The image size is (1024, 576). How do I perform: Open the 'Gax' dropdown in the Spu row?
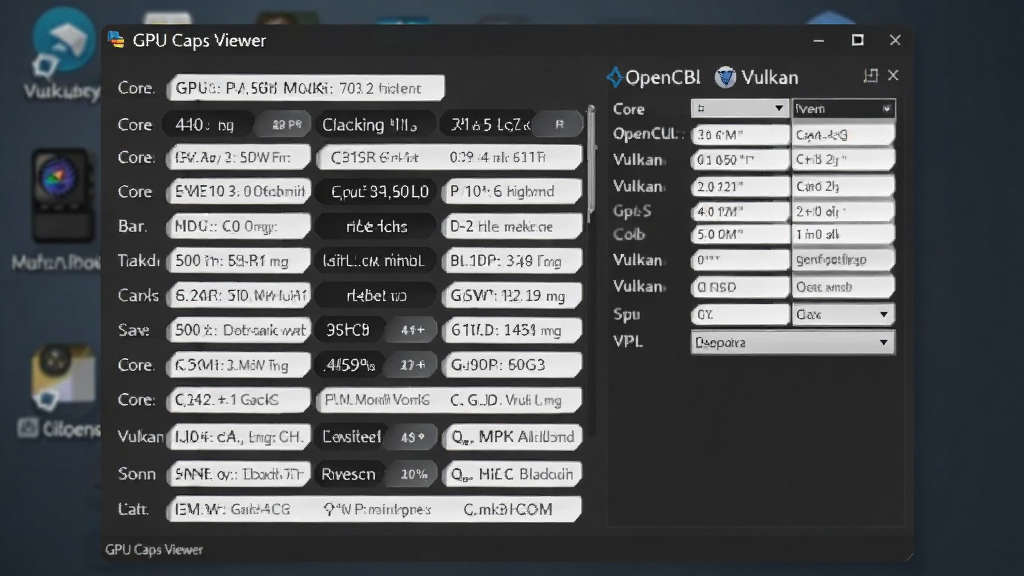pyautogui.click(x=843, y=314)
